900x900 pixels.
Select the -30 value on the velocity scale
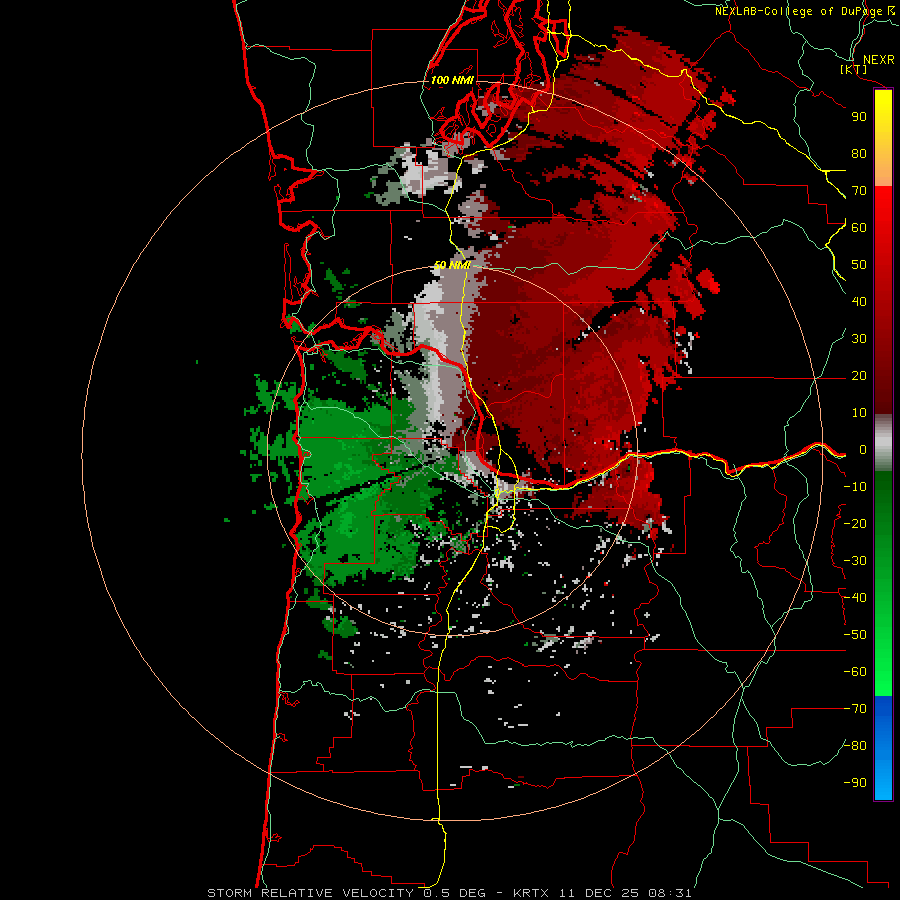tap(855, 561)
